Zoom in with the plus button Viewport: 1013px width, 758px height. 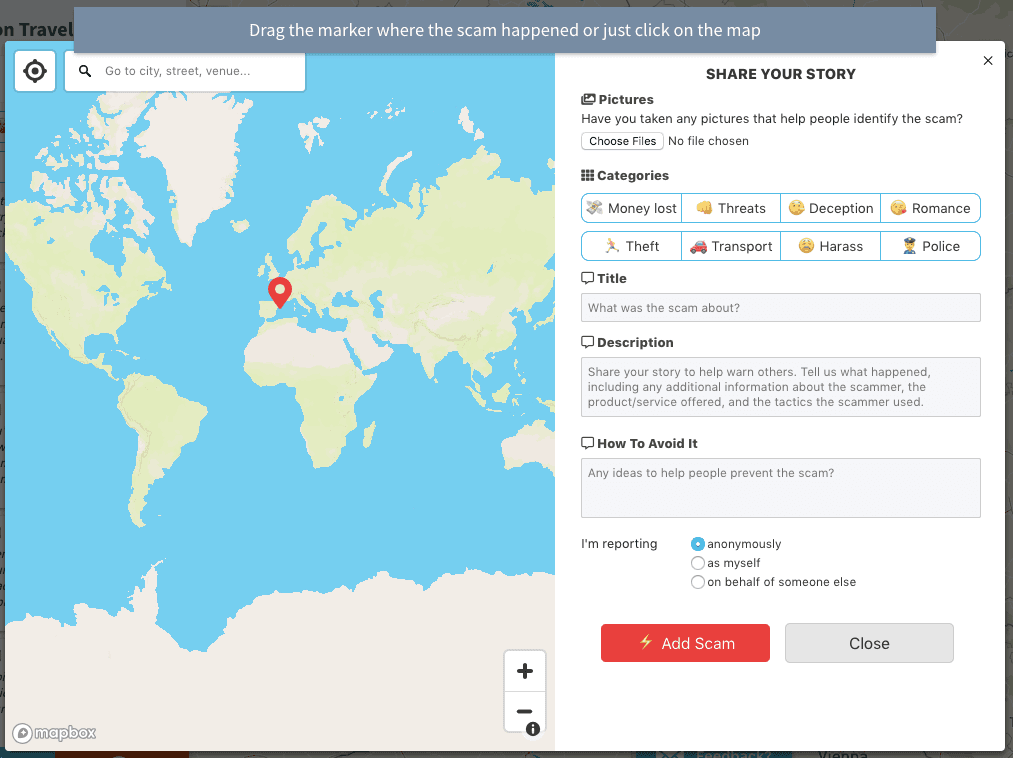coord(525,671)
